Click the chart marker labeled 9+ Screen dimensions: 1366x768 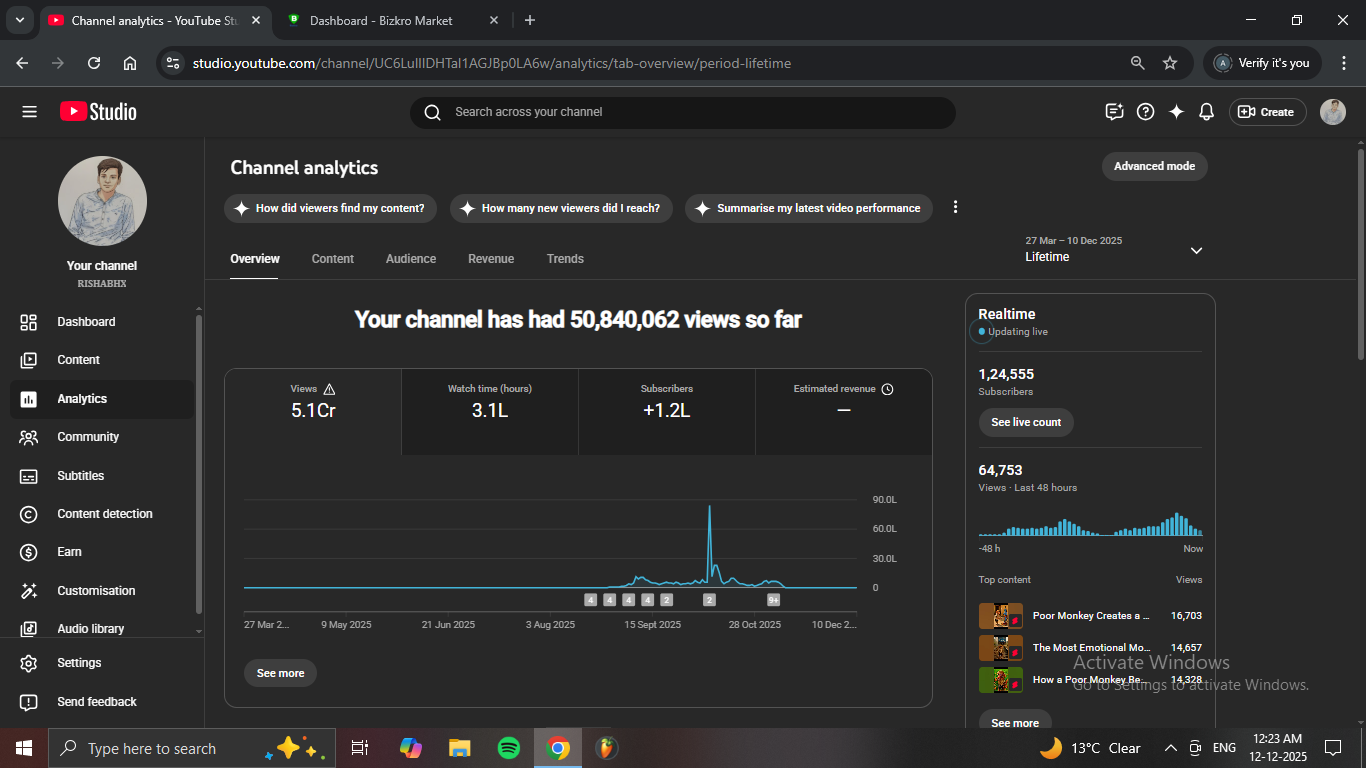[x=773, y=600]
